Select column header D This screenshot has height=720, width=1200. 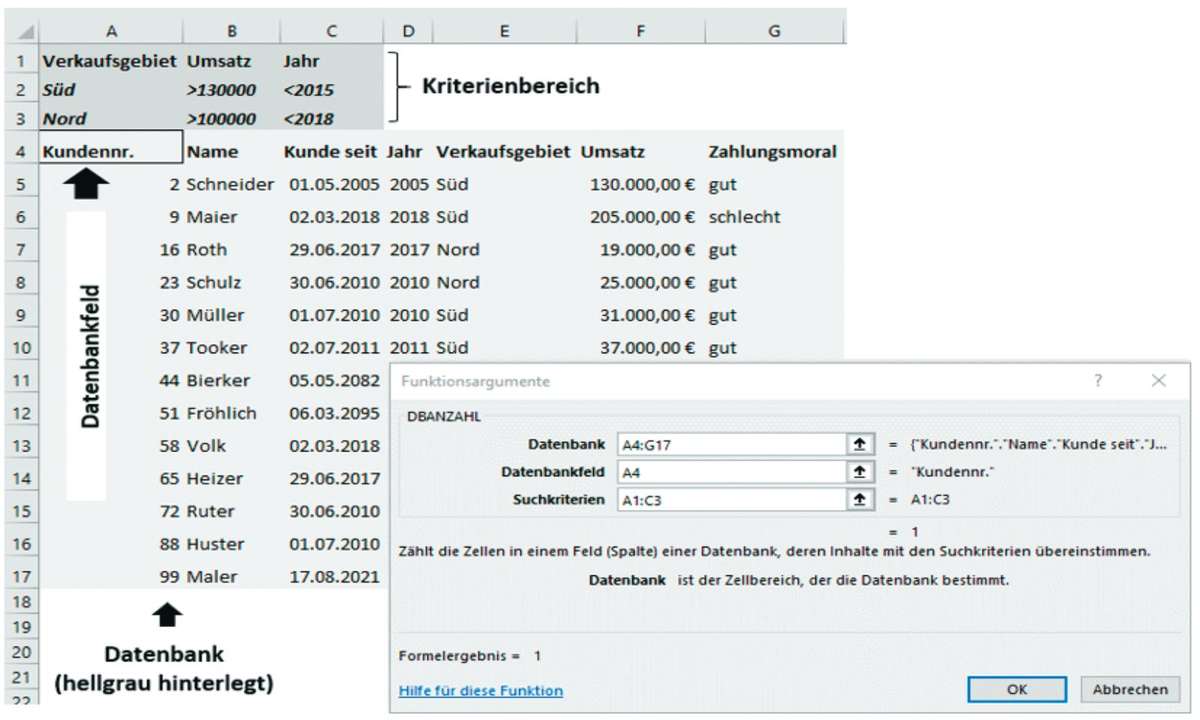click(x=408, y=31)
